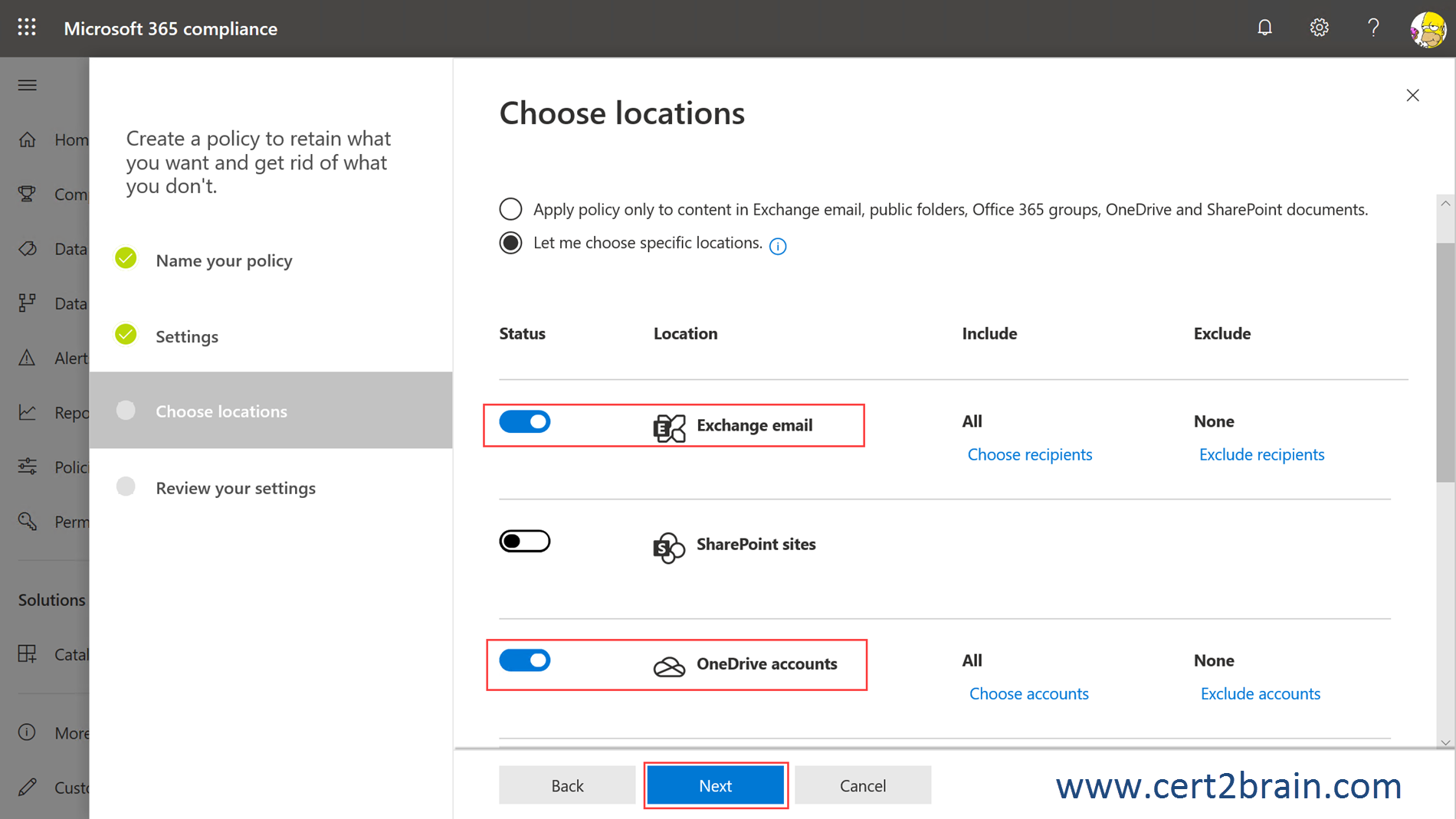Click the Exchange email icon
Screen dimensions: 1456x819
coord(669,428)
